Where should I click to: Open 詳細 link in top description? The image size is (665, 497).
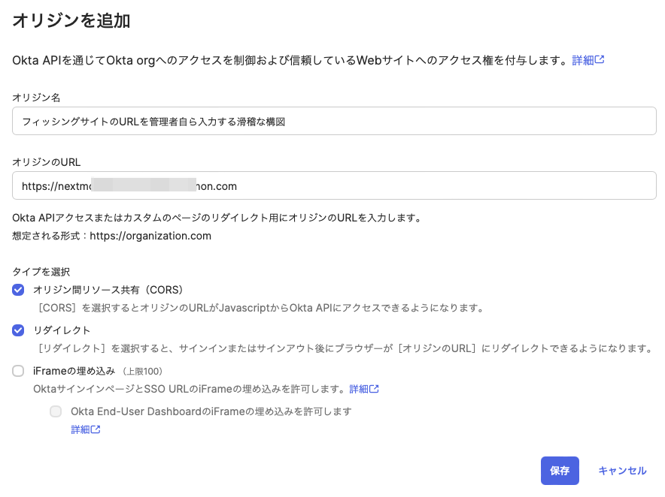pyautogui.click(x=588, y=60)
